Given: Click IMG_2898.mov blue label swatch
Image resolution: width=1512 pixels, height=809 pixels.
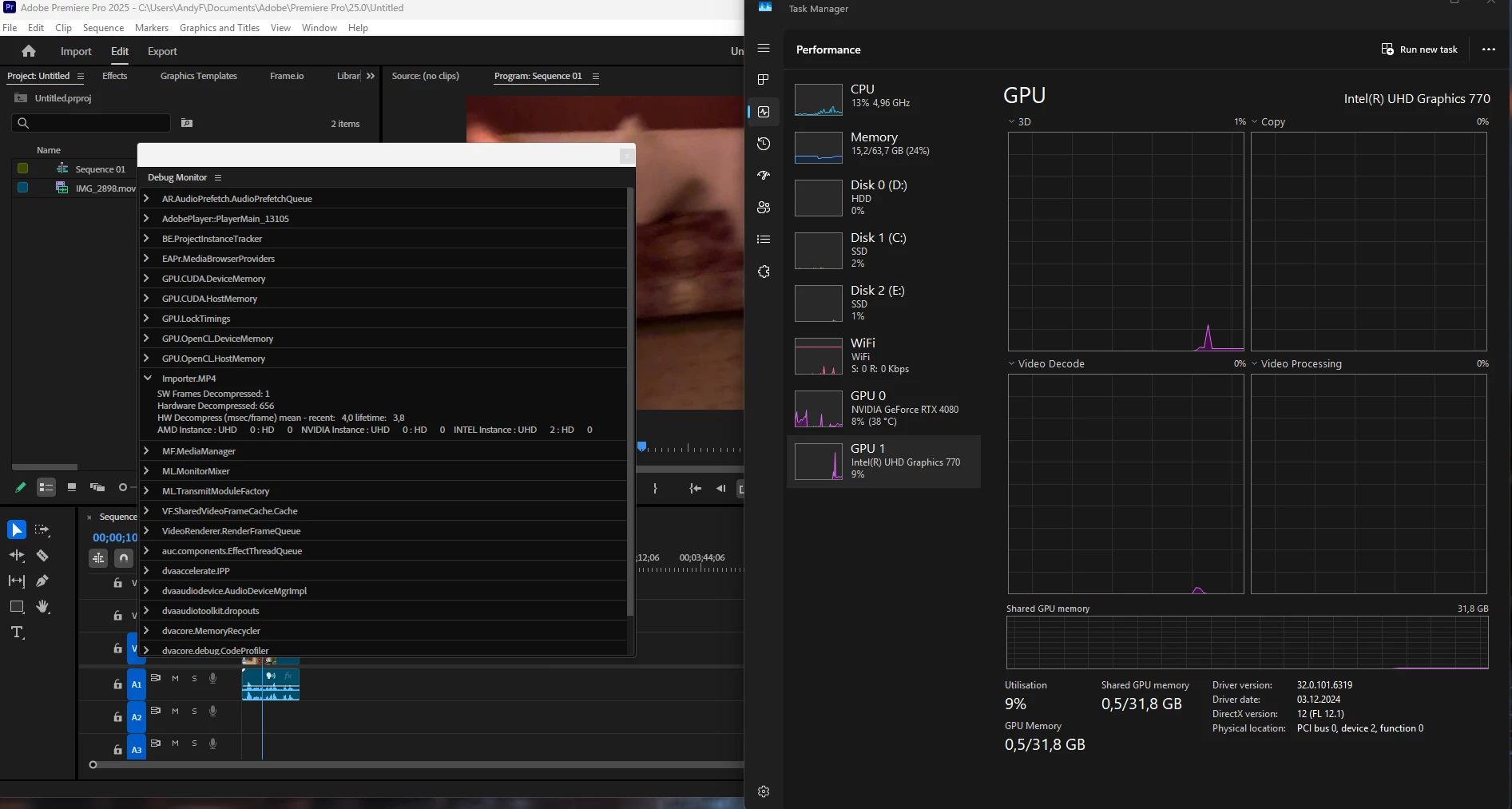Looking at the screenshot, I should click(22, 188).
